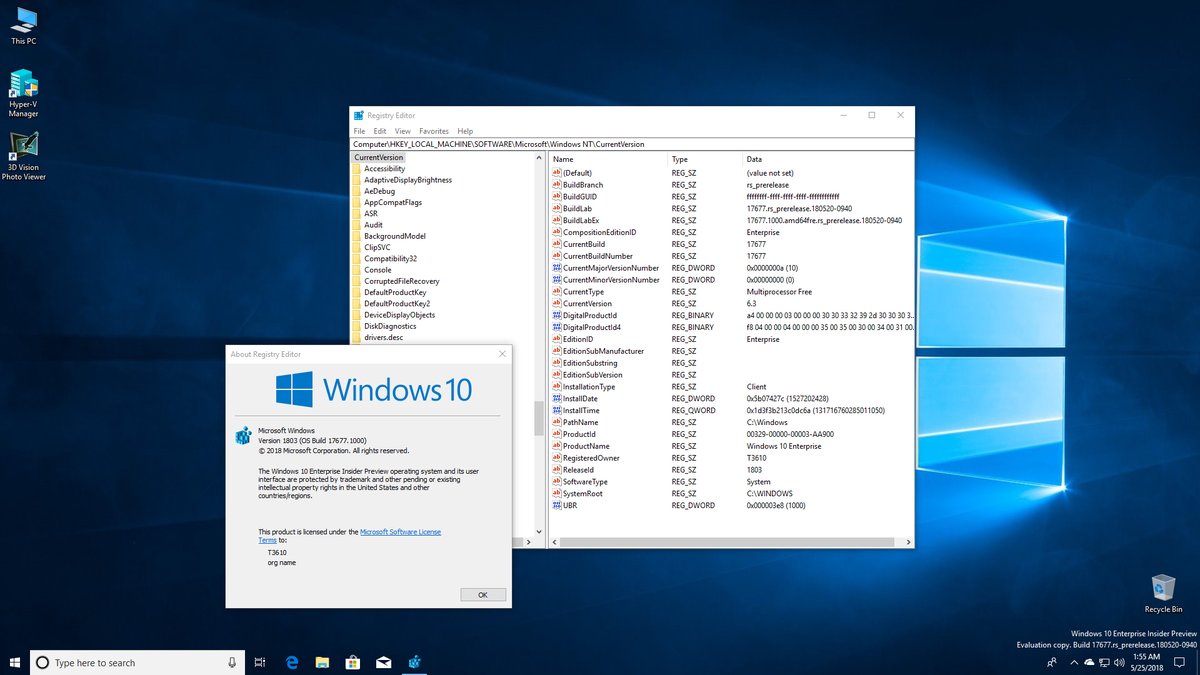
Task: Select the AdaptiveDisplayBrightness key
Action: [x=408, y=180]
